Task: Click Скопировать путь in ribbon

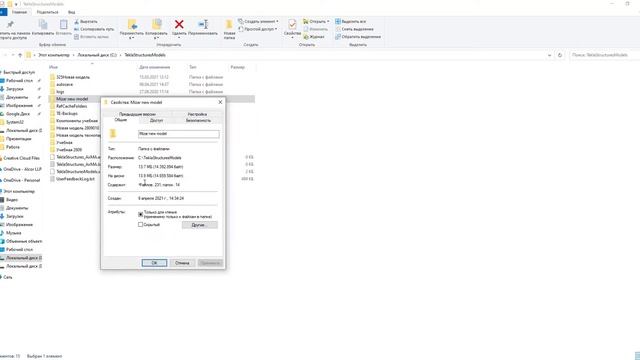Action: click(94, 29)
